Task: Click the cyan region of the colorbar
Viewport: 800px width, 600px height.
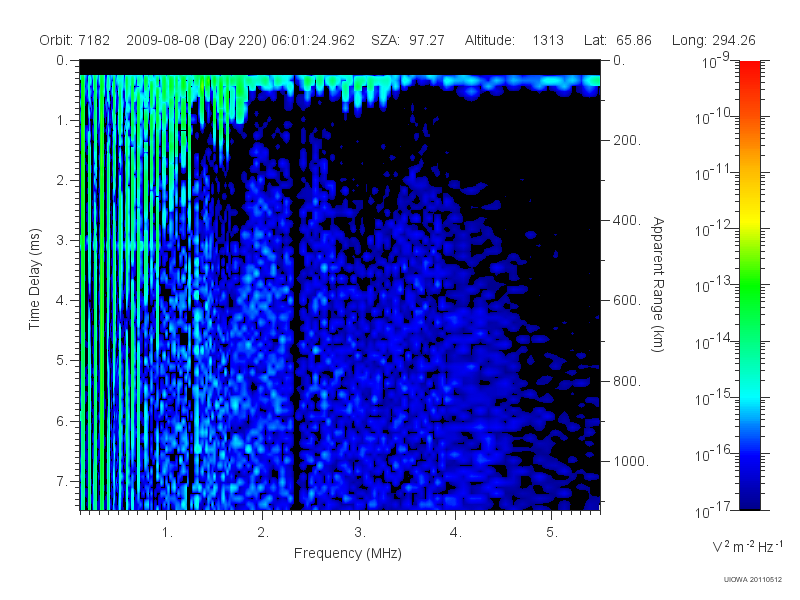Action: point(749,393)
